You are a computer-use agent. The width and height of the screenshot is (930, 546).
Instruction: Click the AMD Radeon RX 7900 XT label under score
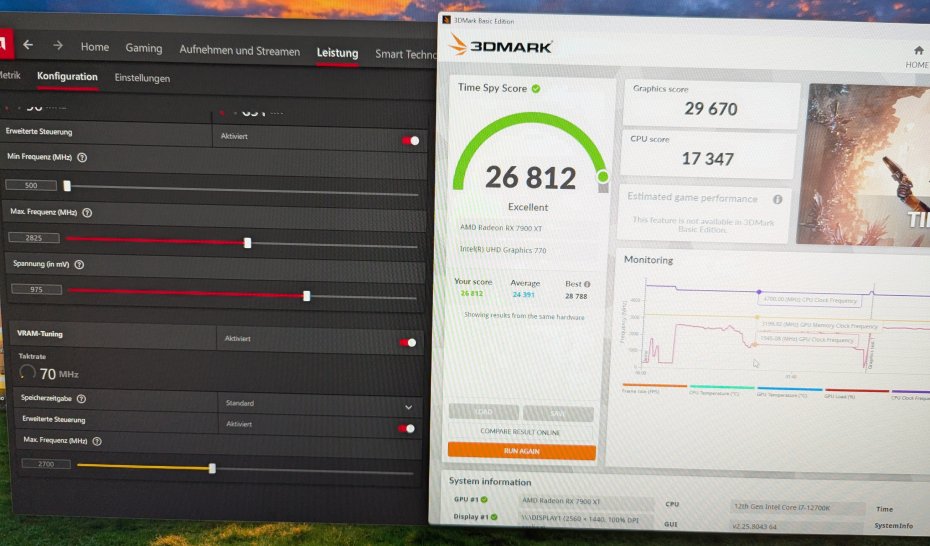pos(501,228)
